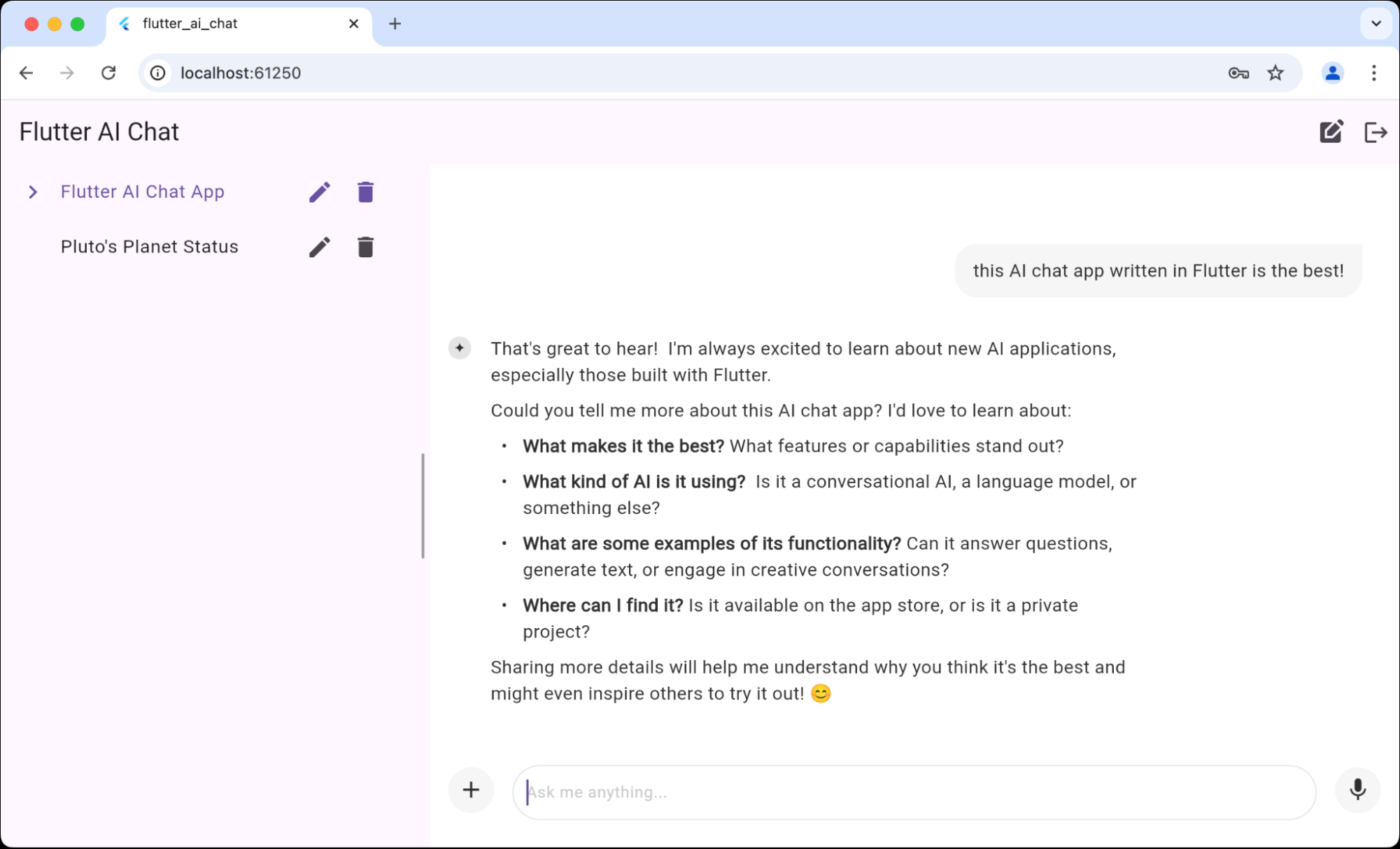Click the localhost:61250 address bar
This screenshot has height=849, width=1400.
(x=721, y=73)
